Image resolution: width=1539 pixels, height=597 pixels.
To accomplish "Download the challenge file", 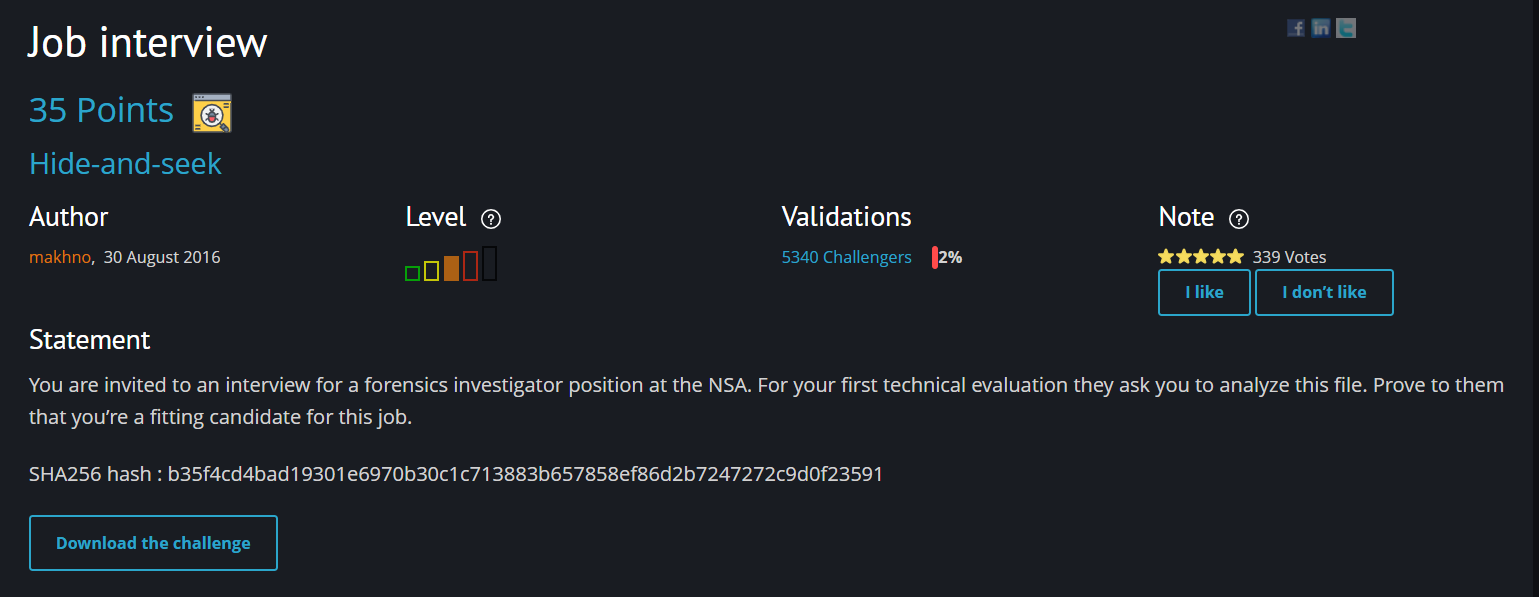I will (153, 543).
